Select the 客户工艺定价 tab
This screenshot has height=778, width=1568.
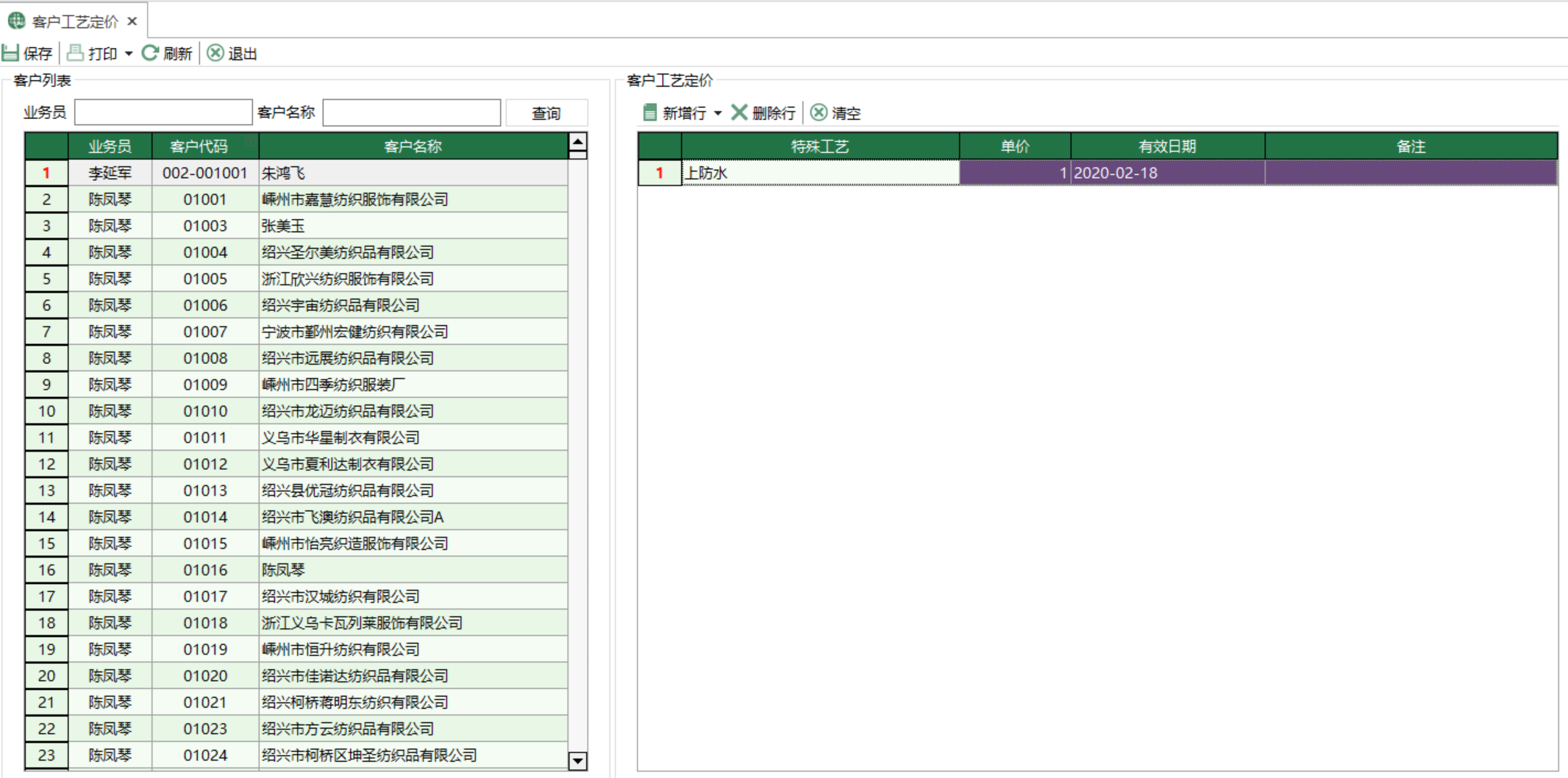[x=74, y=21]
